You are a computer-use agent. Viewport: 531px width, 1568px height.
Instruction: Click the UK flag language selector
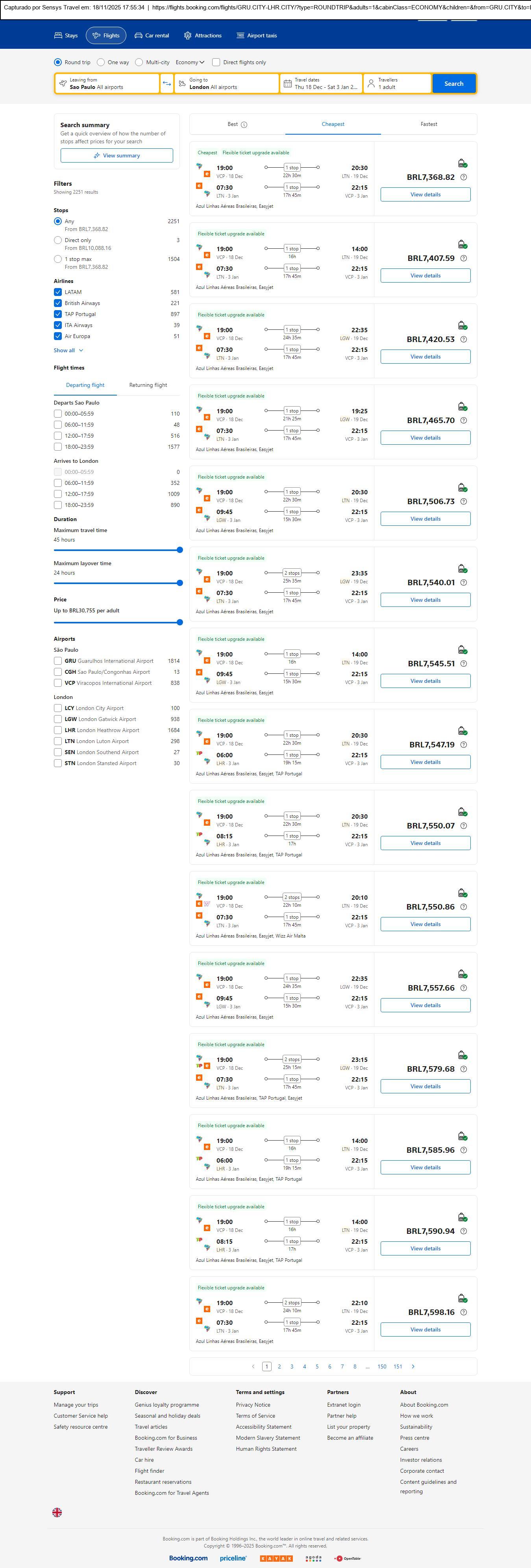pos(57,1513)
